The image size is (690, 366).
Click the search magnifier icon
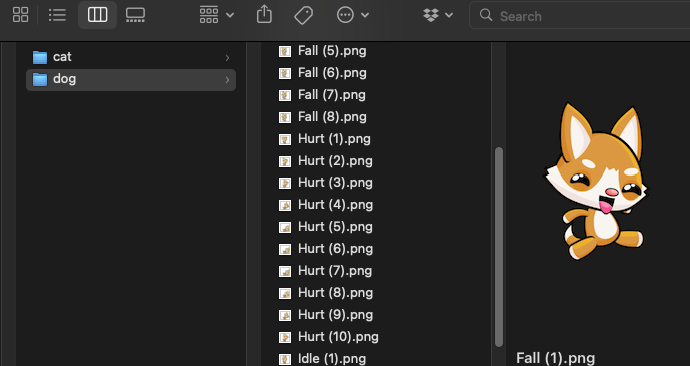click(486, 15)
